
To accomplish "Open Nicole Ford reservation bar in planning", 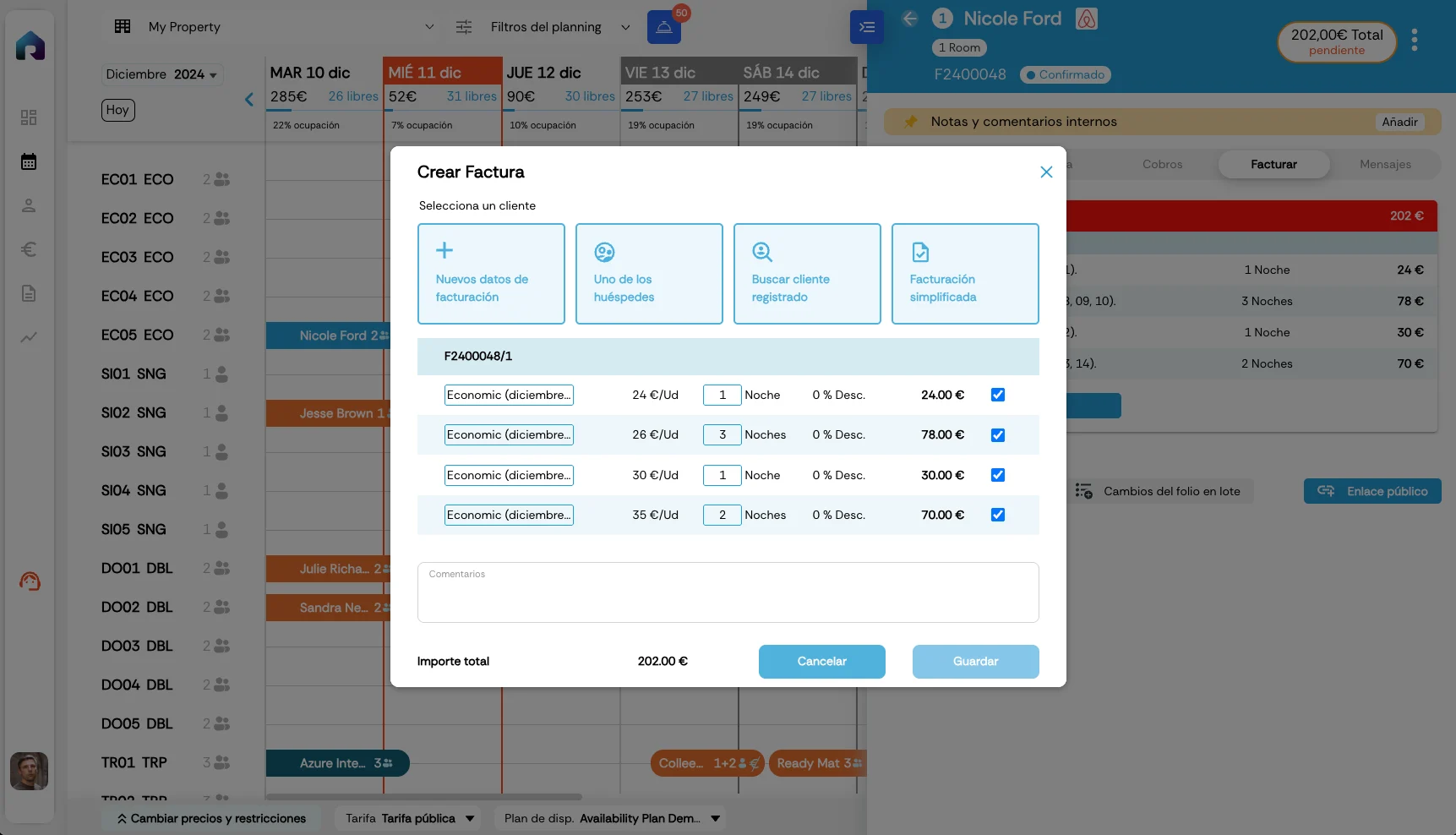I will [x=328, y=336].
